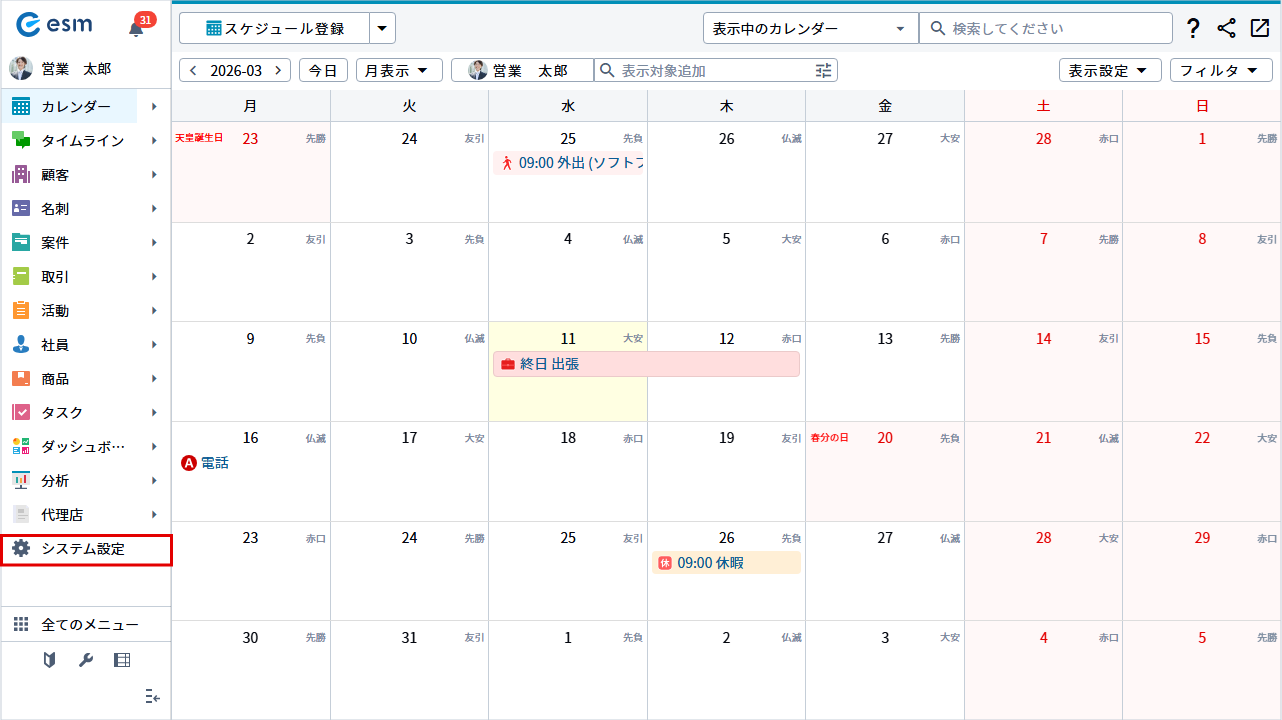
Task: Open the 月表示 view dropdown
Action: pos(399,70)
